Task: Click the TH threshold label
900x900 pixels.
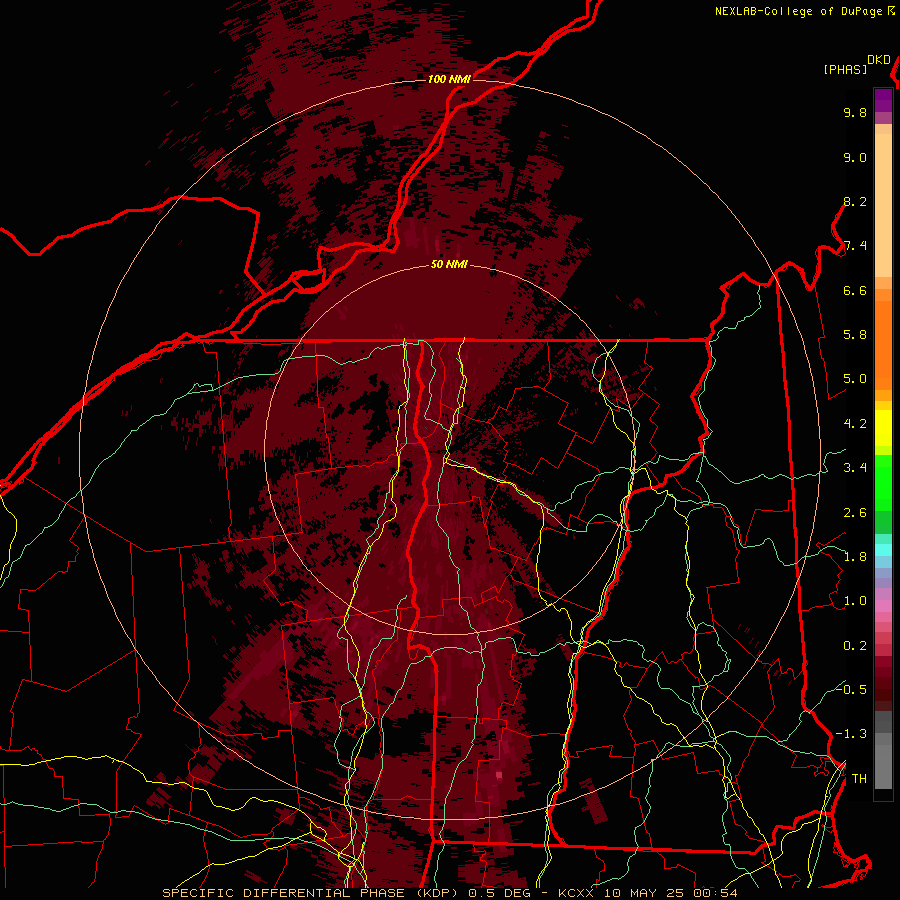Action: click(x=859, y=779)
